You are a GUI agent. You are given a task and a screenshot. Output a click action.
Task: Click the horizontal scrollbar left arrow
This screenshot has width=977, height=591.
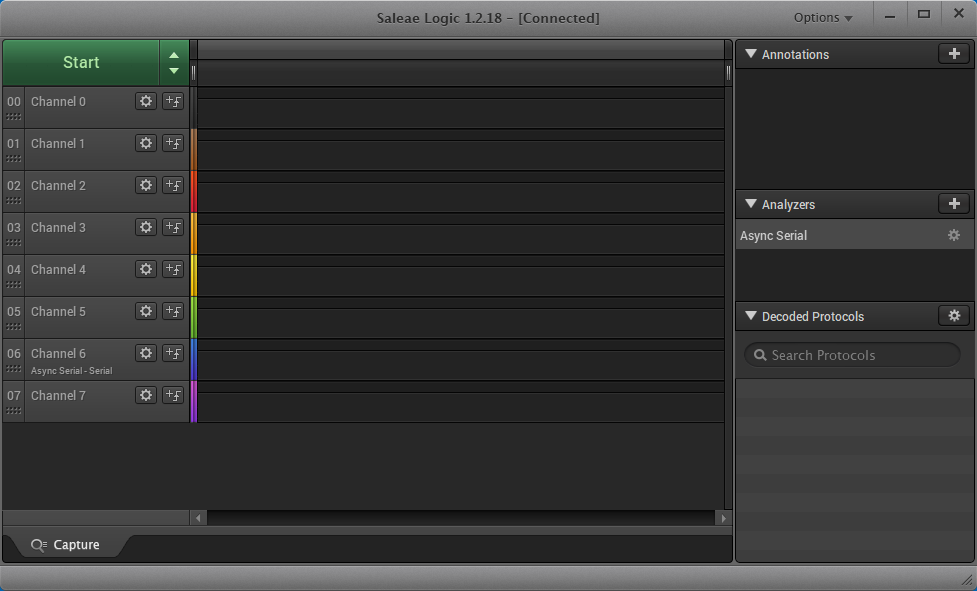[198, 518]
